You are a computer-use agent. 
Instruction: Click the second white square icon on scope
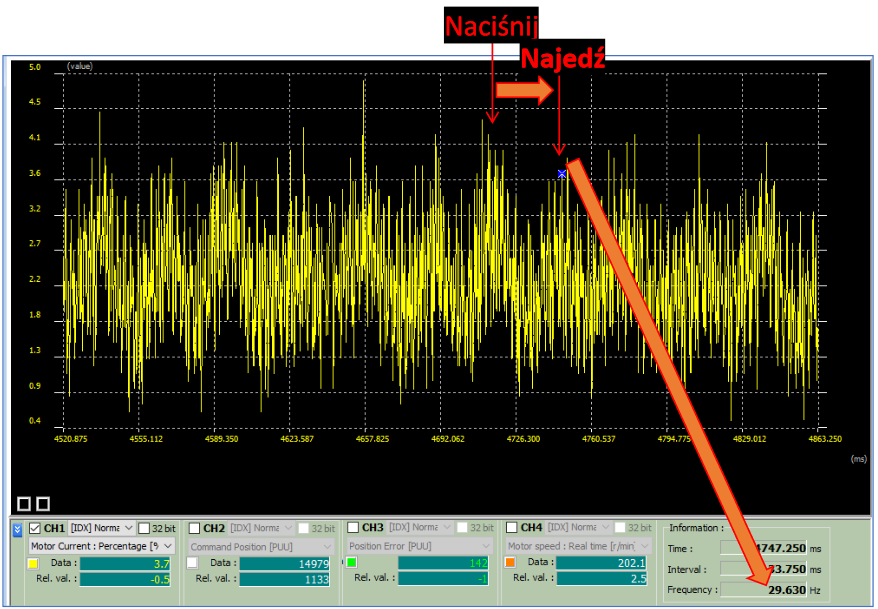tap(43, 503)
